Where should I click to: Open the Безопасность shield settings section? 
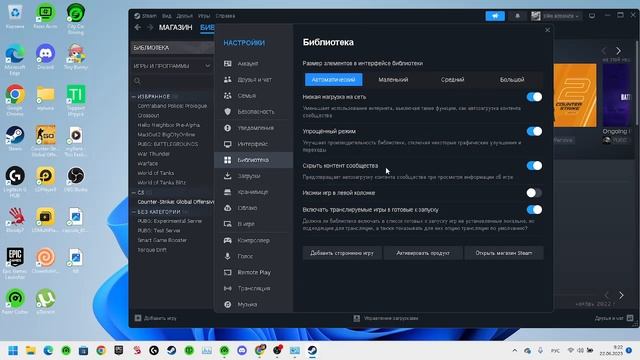coord(253,111)
